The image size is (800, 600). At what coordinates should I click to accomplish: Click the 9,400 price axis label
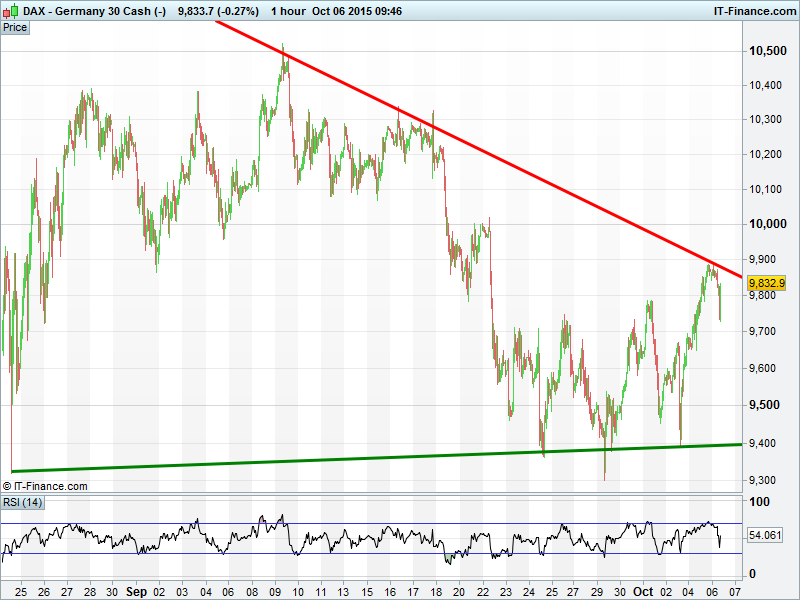pos(762,443)
